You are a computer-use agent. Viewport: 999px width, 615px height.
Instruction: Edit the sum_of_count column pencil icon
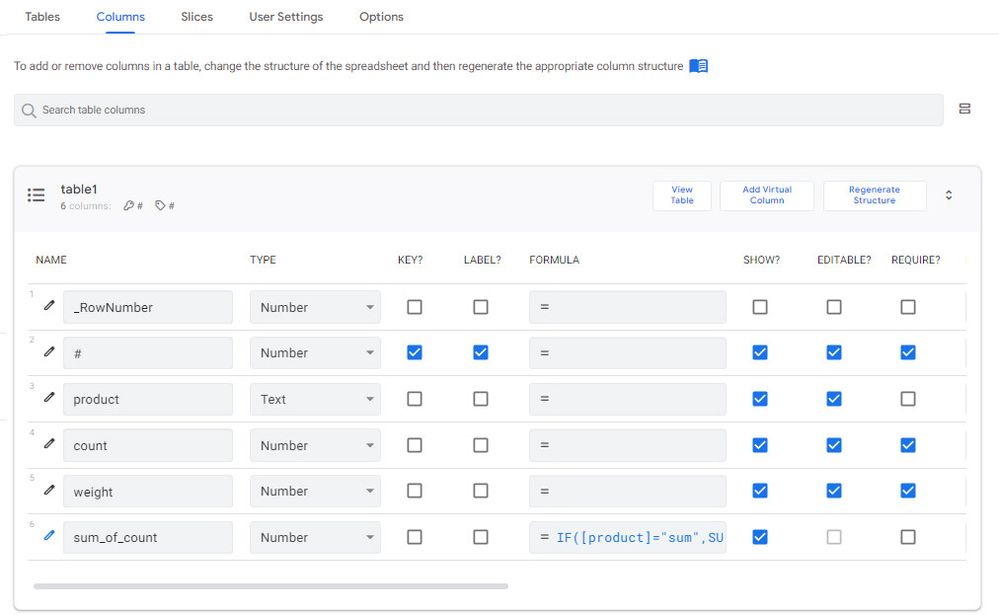[49, 535]
